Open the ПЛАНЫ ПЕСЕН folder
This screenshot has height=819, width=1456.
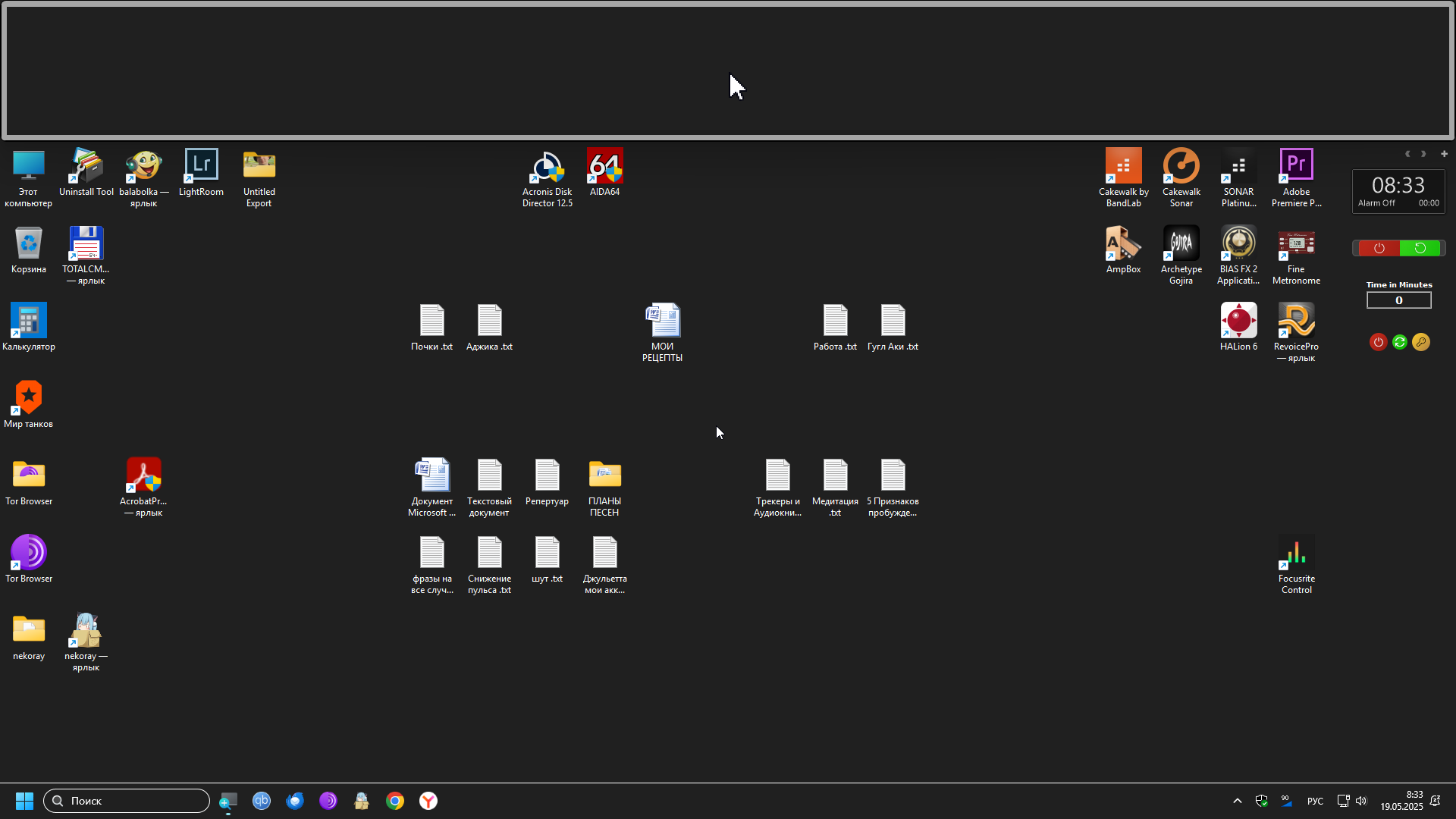[604, 487]
